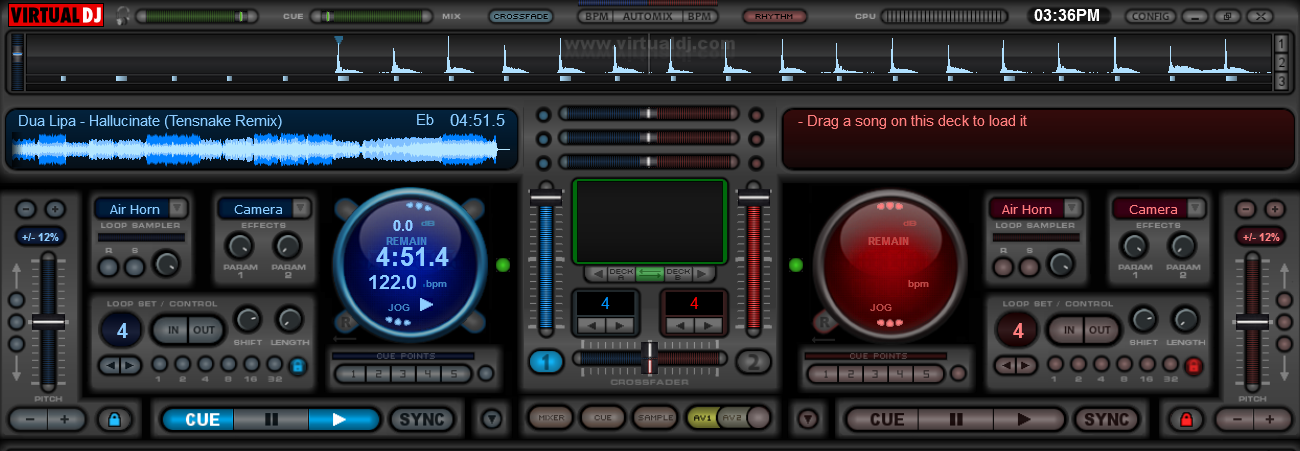Click the left deck Param 1 knob
Image resolution: width=1300 pixels, height=451 pixels.
(240, 246)
